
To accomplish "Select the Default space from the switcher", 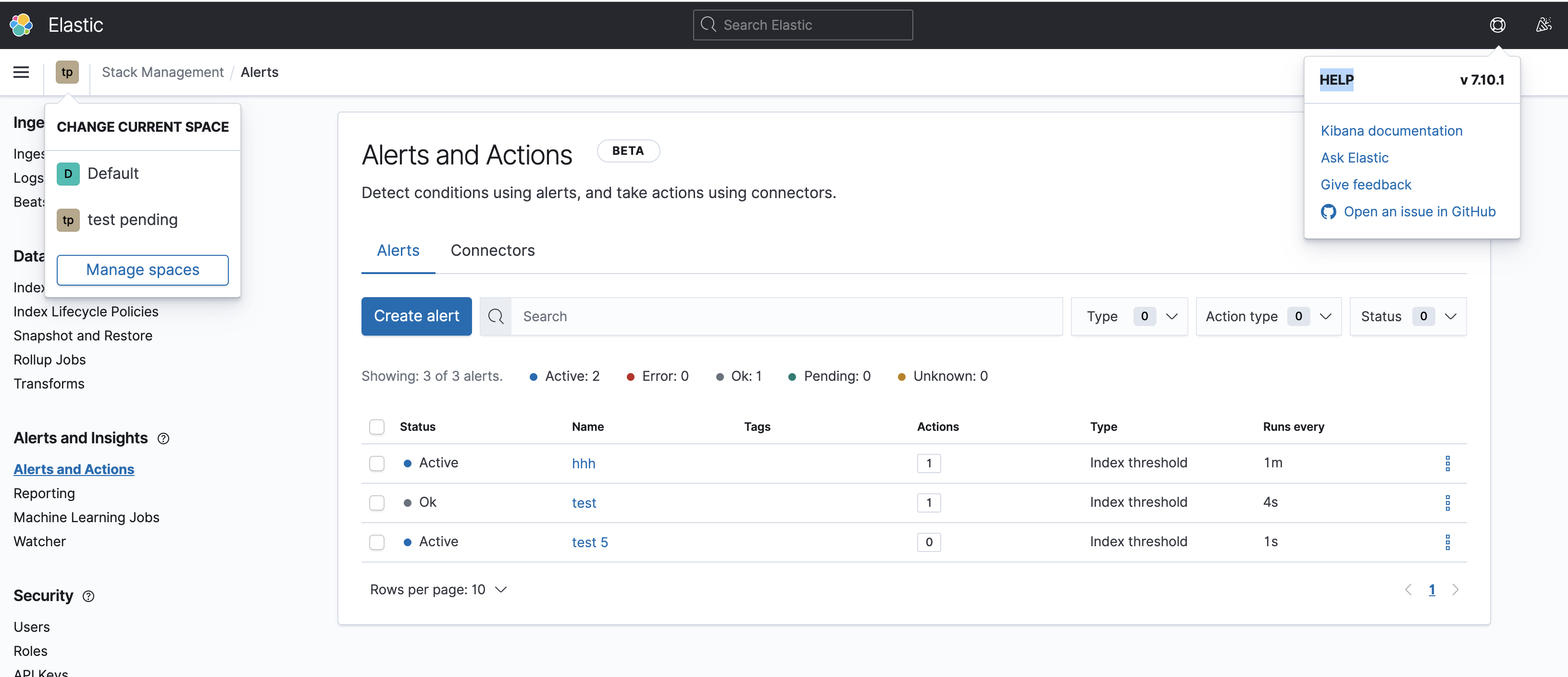I will pyautogui.click(x=113, y=174).
